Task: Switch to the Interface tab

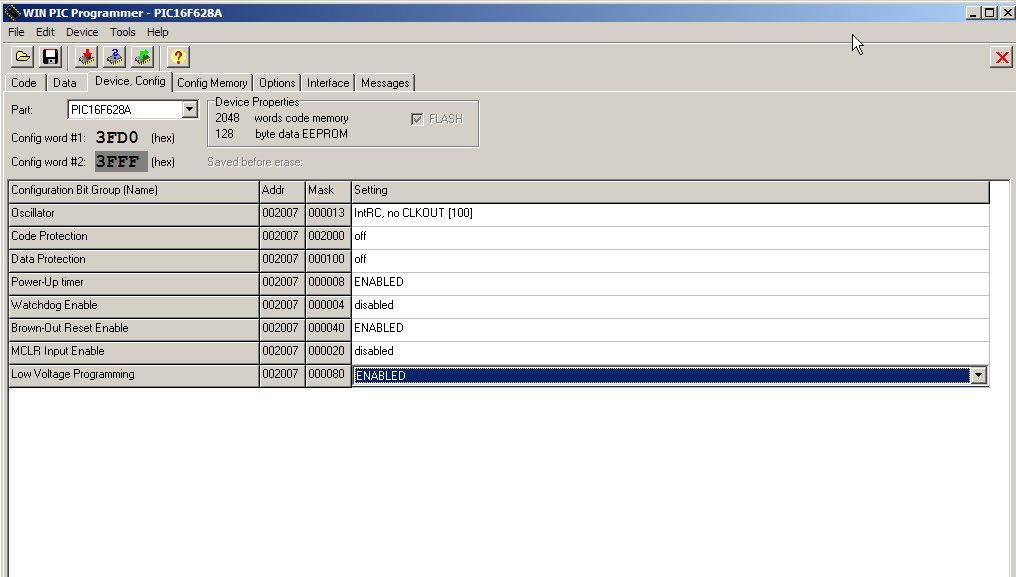Action: [x=328, y=83]
